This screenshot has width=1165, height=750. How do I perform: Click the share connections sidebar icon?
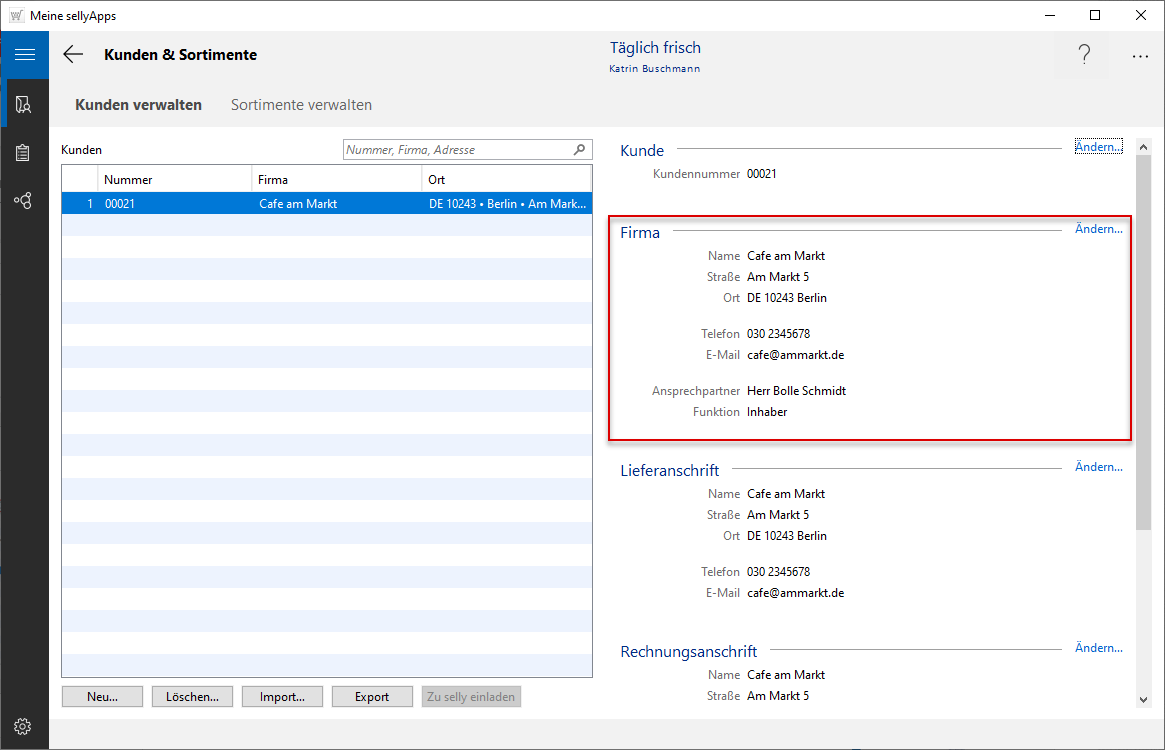coord(24,201)
